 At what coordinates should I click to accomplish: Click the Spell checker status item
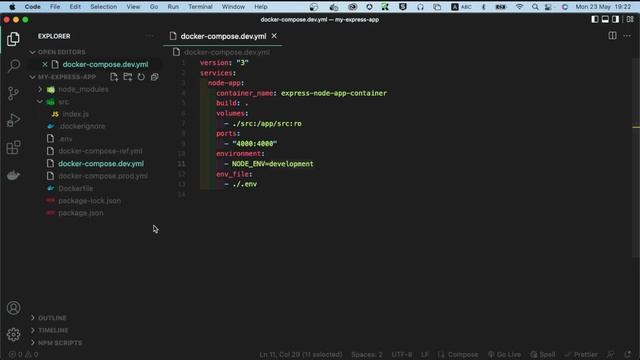(x=543, y=354)
